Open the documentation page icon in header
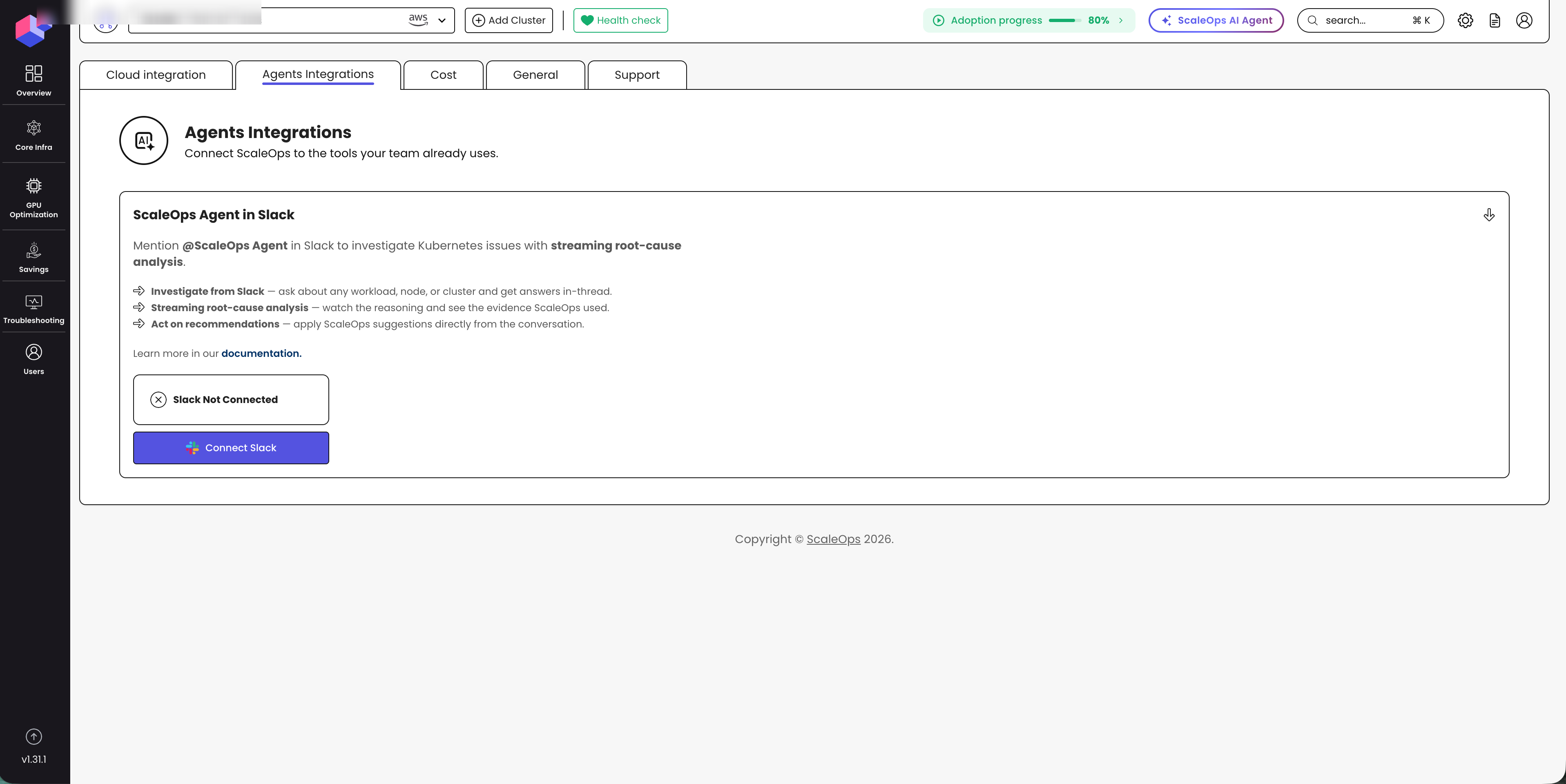This screenshot has width=1566, height=784. pyautogui.click(x=1494, y=21)
